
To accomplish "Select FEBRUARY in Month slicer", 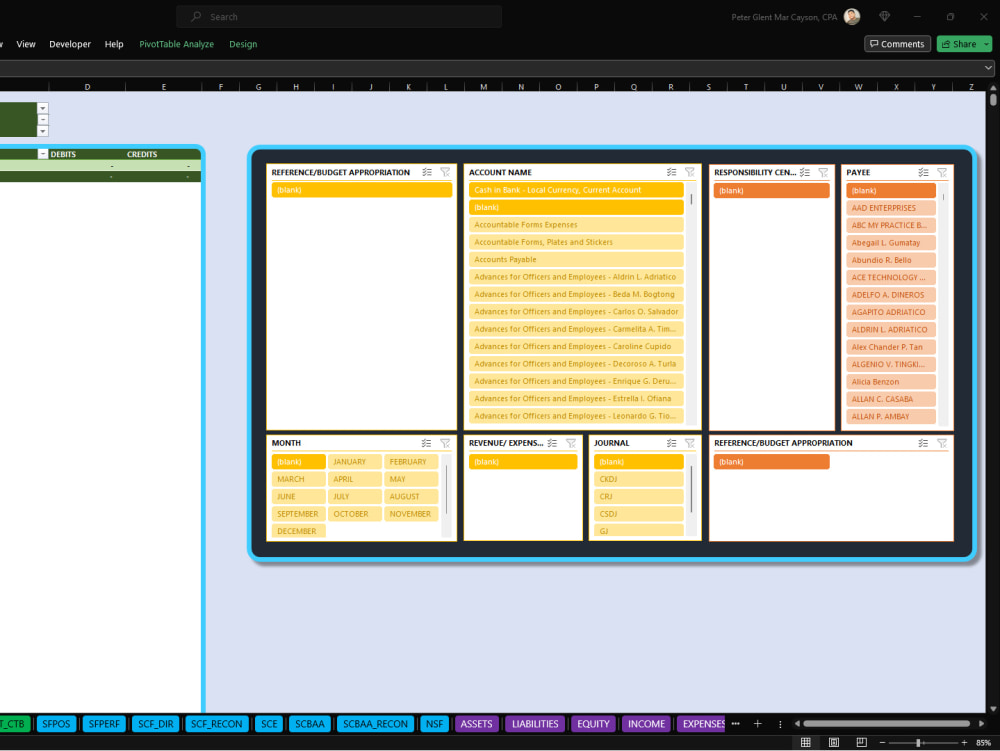I will 411,462.
